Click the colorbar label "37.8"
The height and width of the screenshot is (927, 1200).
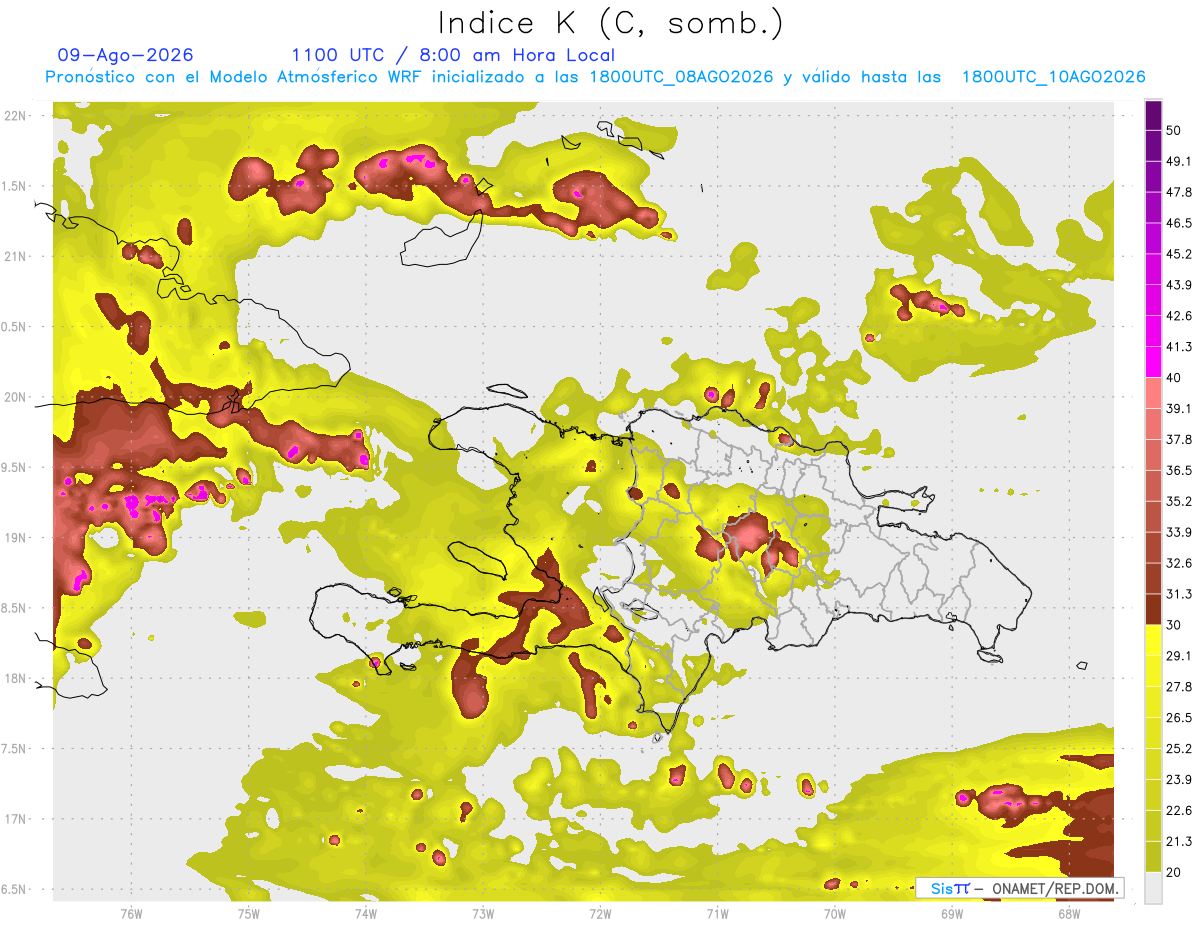tap(1179, 440)
